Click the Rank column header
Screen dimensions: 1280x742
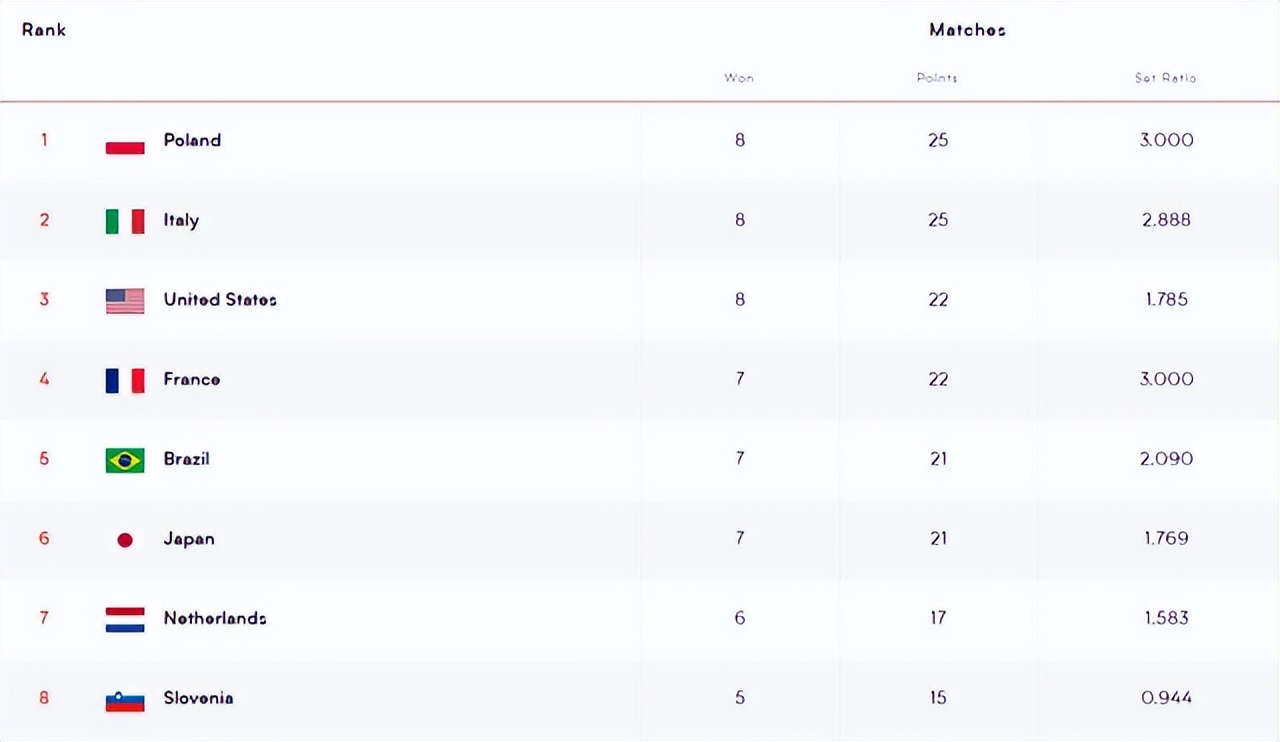[x=44, y=30]
